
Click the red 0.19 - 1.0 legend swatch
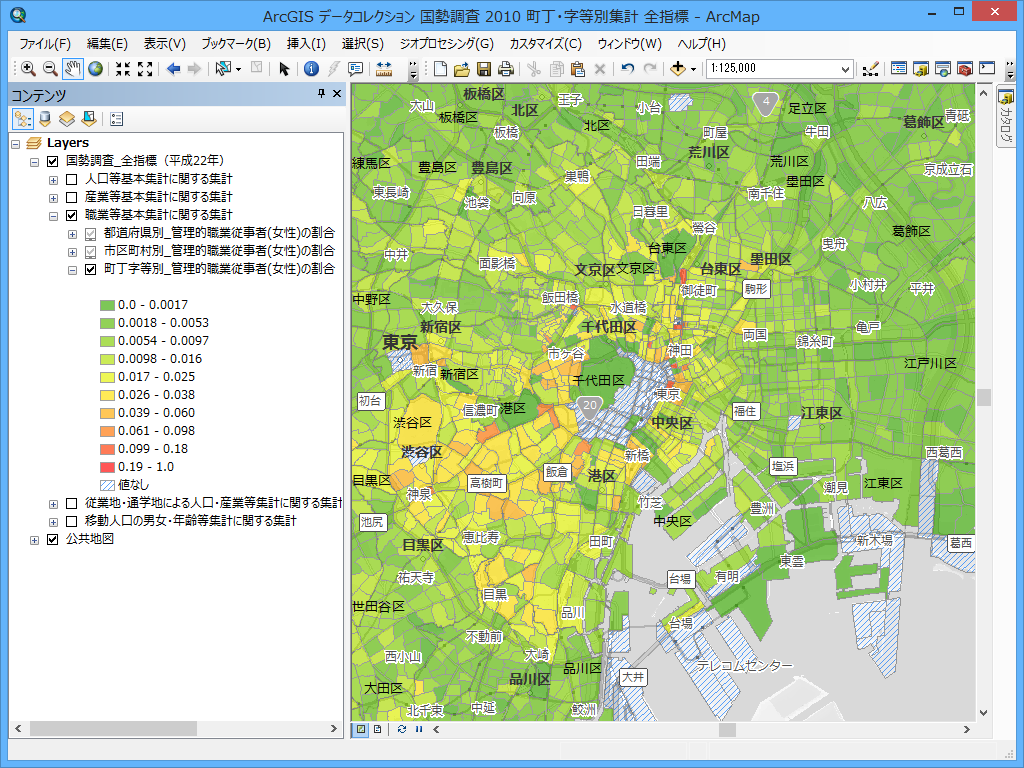[x=106, y=467]
